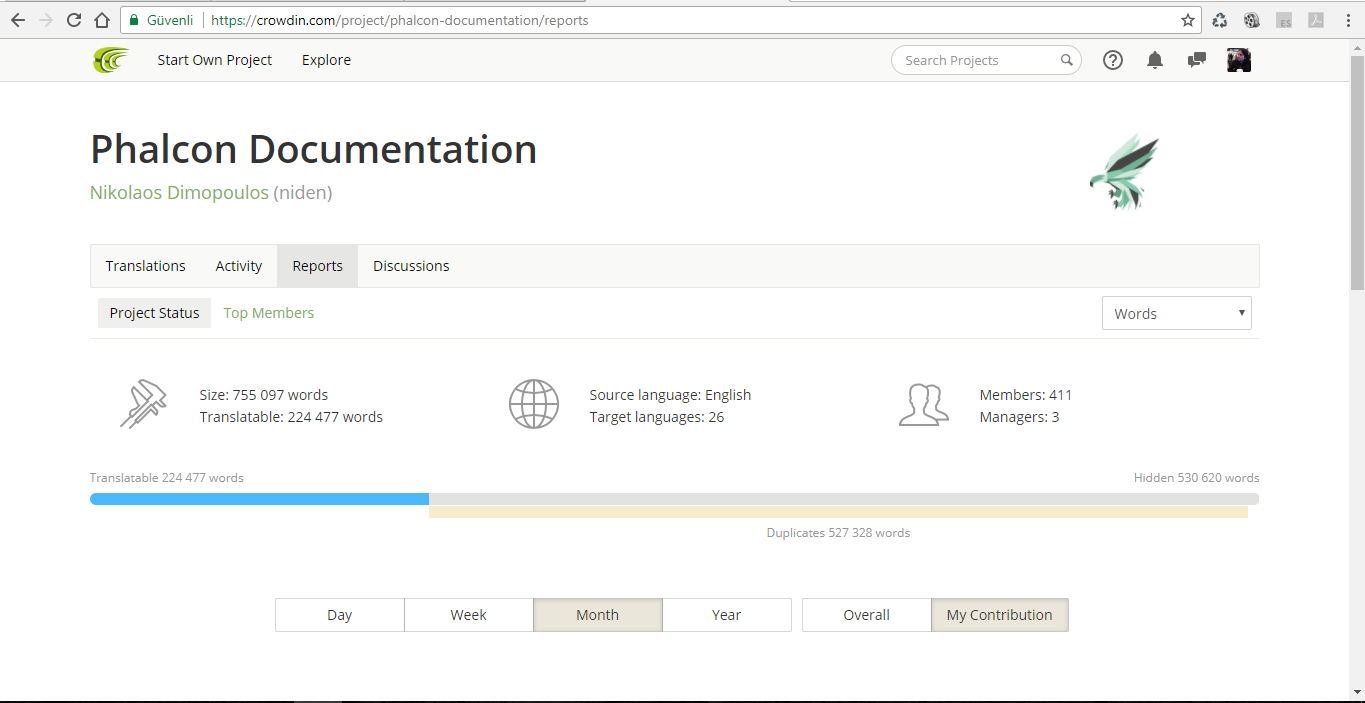Click the "Source language: English" text
The width and height of the screenshot is (1365, 703).
pyautogui.click(x=670, y=395)
